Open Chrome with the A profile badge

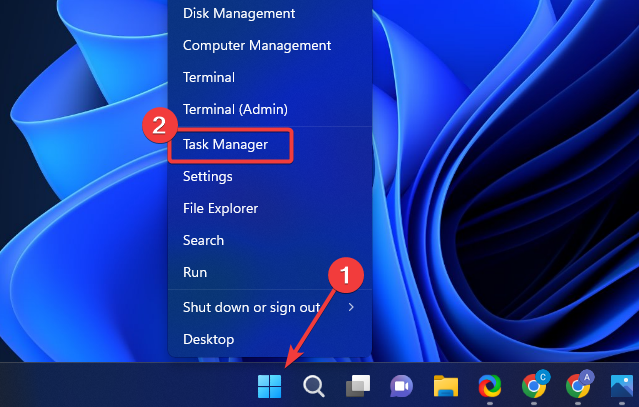click(579, 384)
